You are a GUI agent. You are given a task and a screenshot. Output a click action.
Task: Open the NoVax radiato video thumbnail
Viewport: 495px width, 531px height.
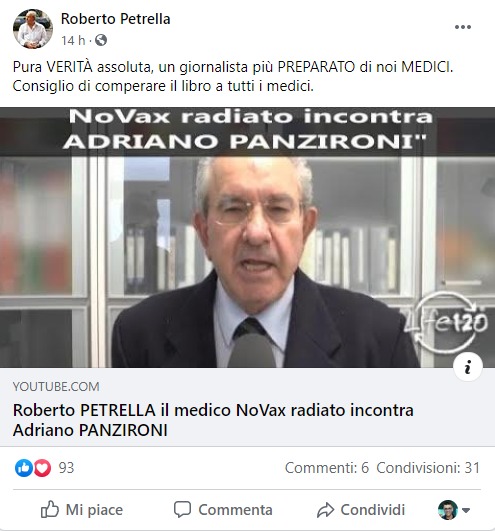[x=248, y=237]
